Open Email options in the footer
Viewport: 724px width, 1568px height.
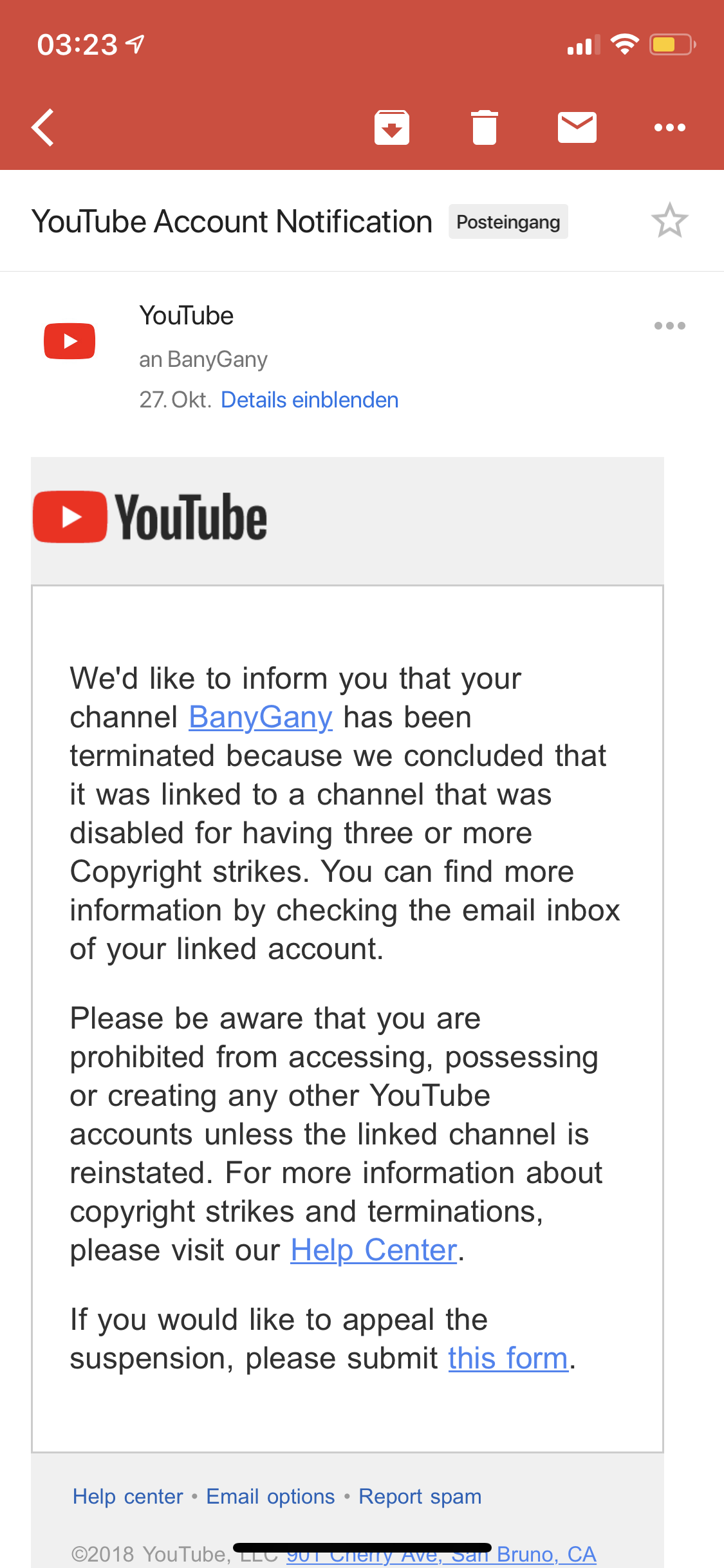pos(270,1497)
